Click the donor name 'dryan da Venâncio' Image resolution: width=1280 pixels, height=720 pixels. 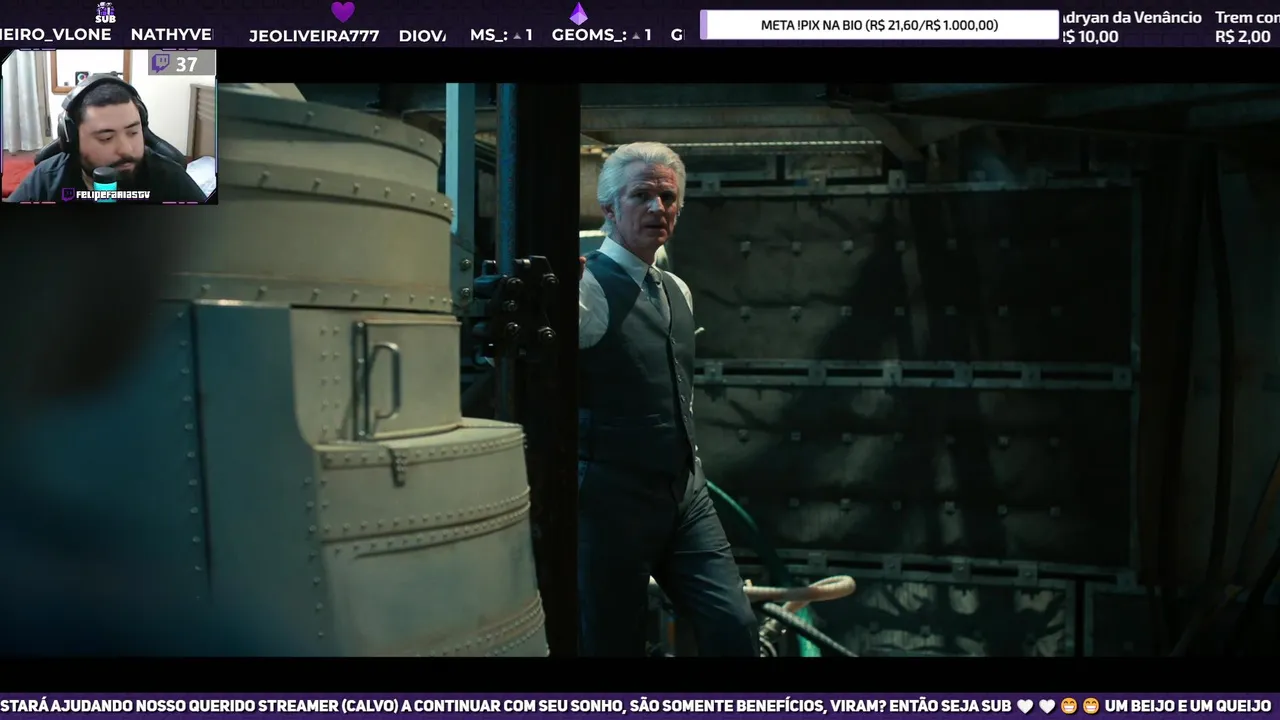click(x=1131, y=17)
